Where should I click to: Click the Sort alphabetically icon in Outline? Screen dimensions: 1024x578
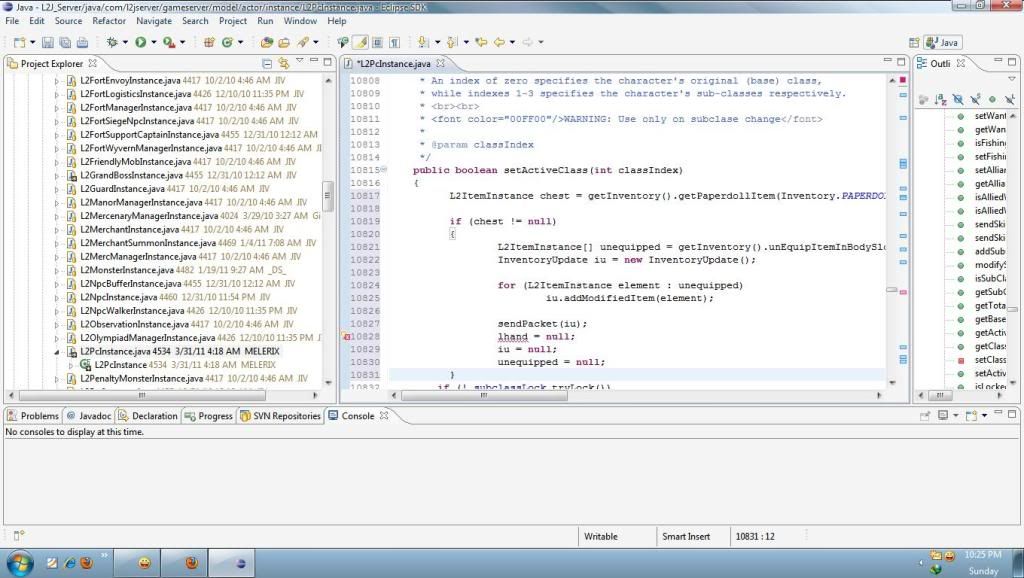(x=940, y=100)
